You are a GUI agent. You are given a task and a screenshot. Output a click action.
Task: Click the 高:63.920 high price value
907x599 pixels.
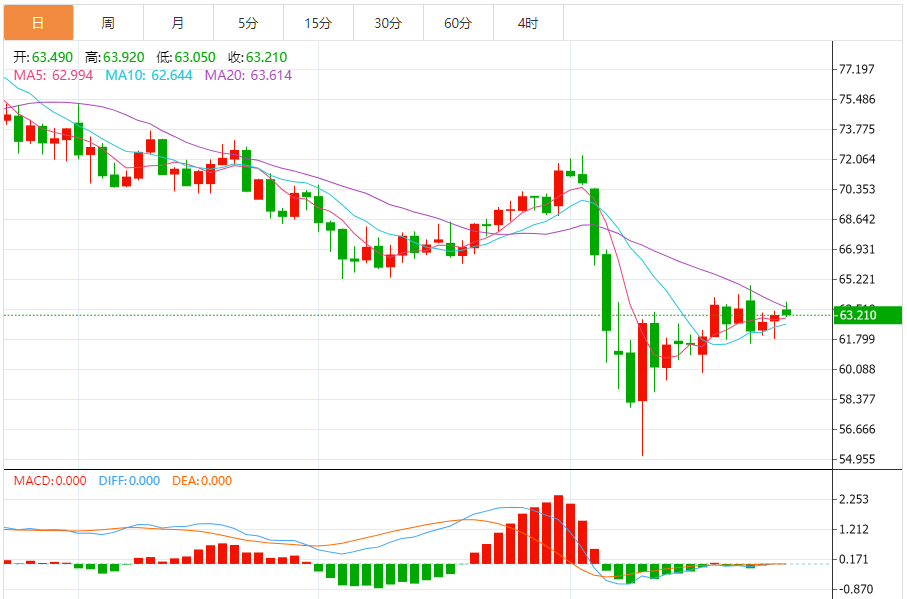[115, 57]
